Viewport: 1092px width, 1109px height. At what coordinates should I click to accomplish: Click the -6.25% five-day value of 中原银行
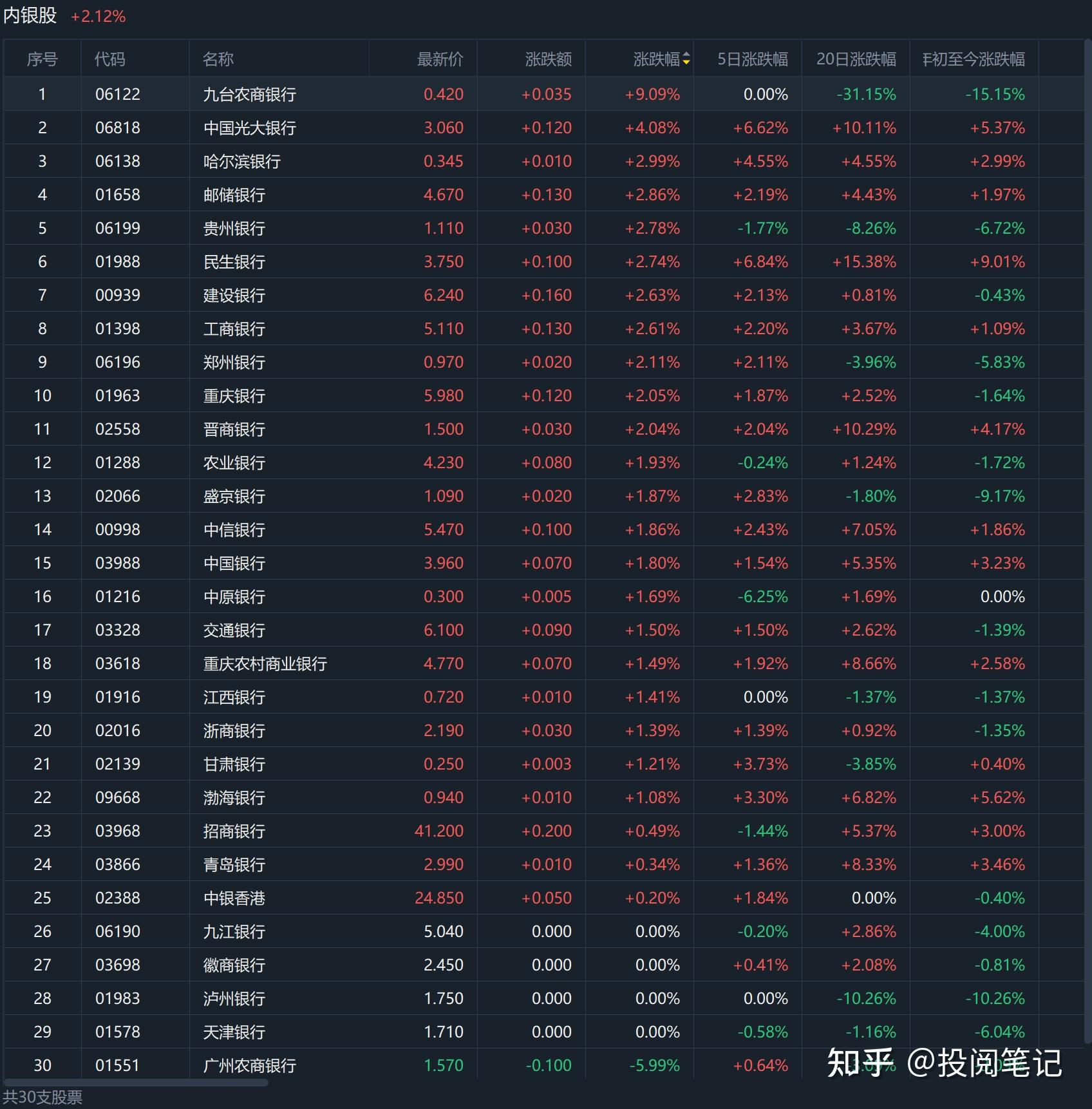(763, 596)
